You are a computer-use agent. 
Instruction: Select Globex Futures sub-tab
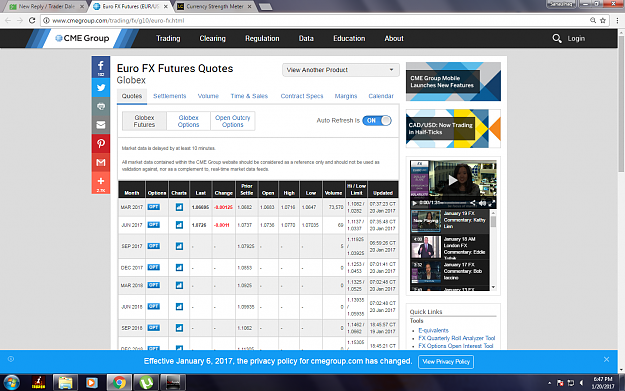click(144, 121)
